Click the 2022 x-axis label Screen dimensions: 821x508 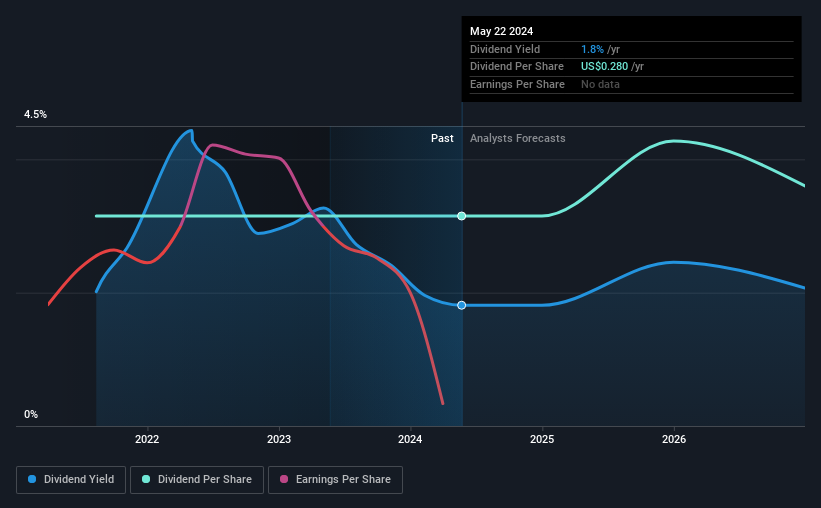click(x=147, y=439)
